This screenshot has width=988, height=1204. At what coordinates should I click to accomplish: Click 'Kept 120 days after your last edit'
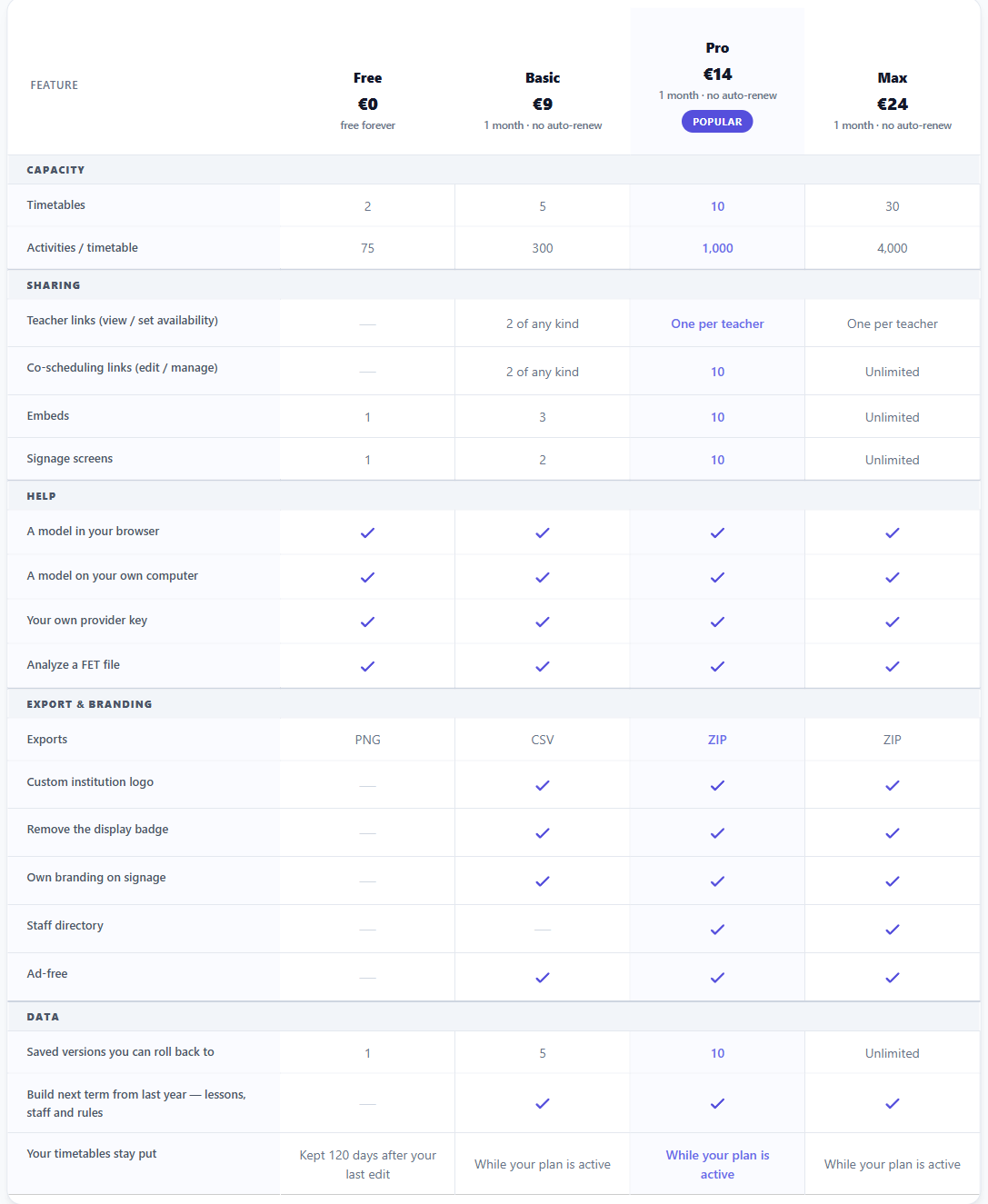coord(367,1165)
